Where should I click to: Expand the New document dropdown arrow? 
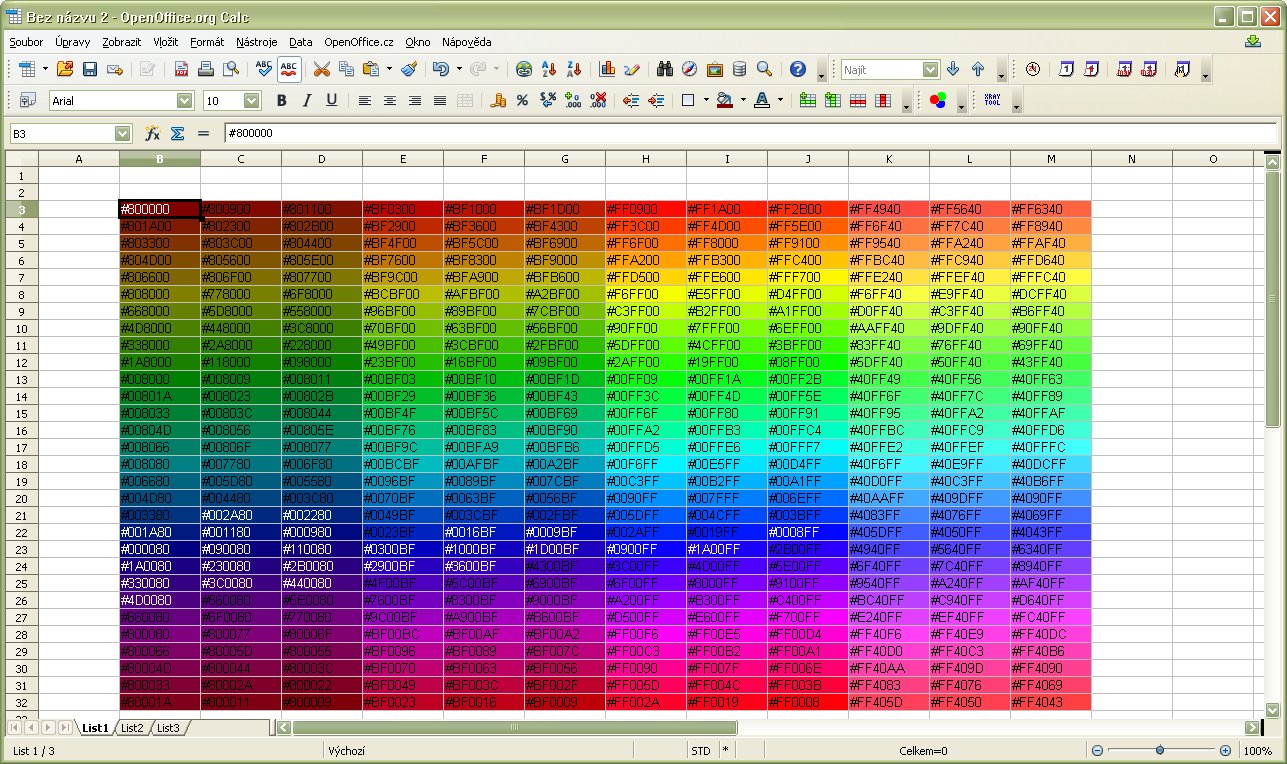point(45,69)
